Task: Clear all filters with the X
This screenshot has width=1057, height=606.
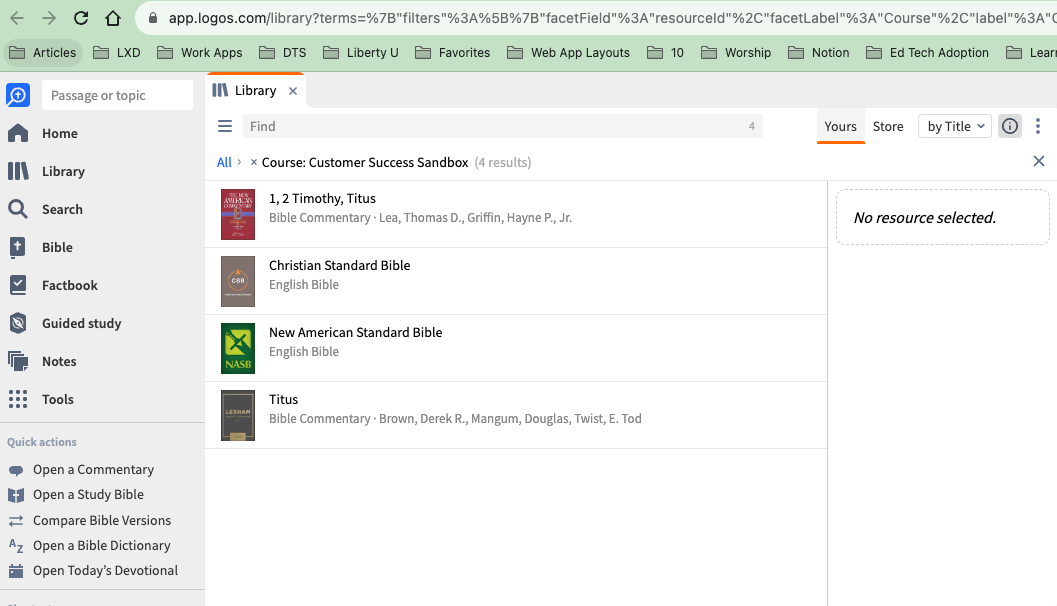Action: pos(1039,161)
